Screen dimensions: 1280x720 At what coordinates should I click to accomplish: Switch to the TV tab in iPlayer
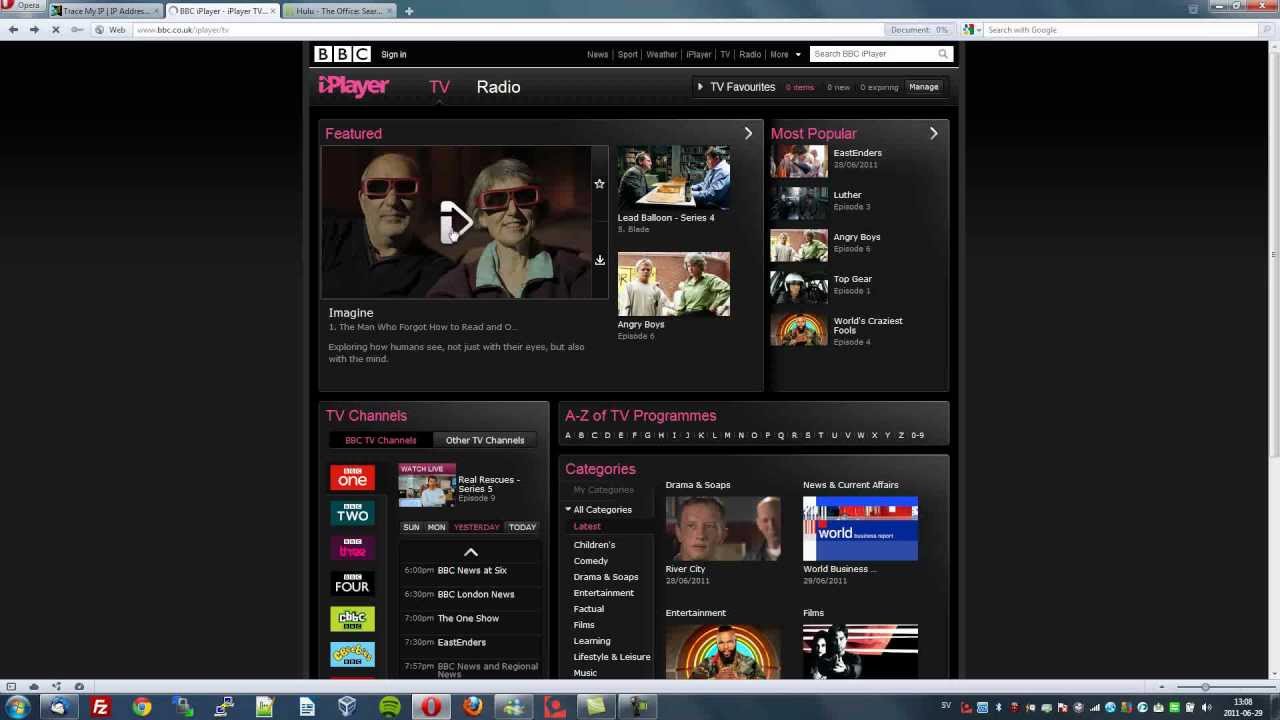pos(439,87)
